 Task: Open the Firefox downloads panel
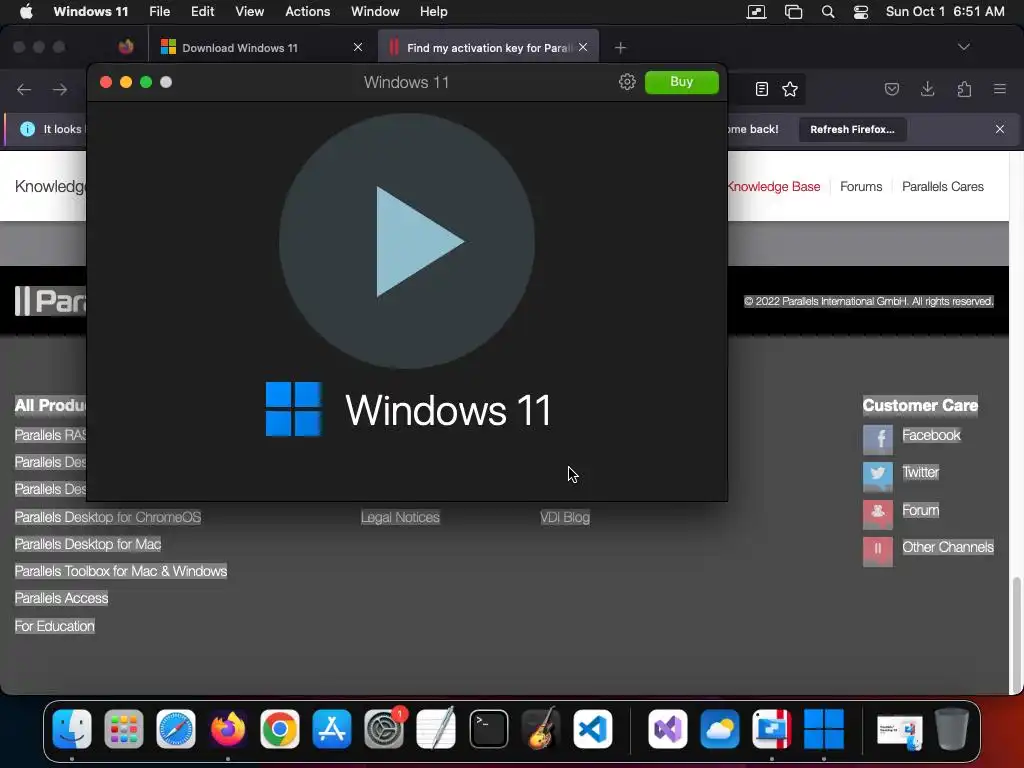[927, 89]
